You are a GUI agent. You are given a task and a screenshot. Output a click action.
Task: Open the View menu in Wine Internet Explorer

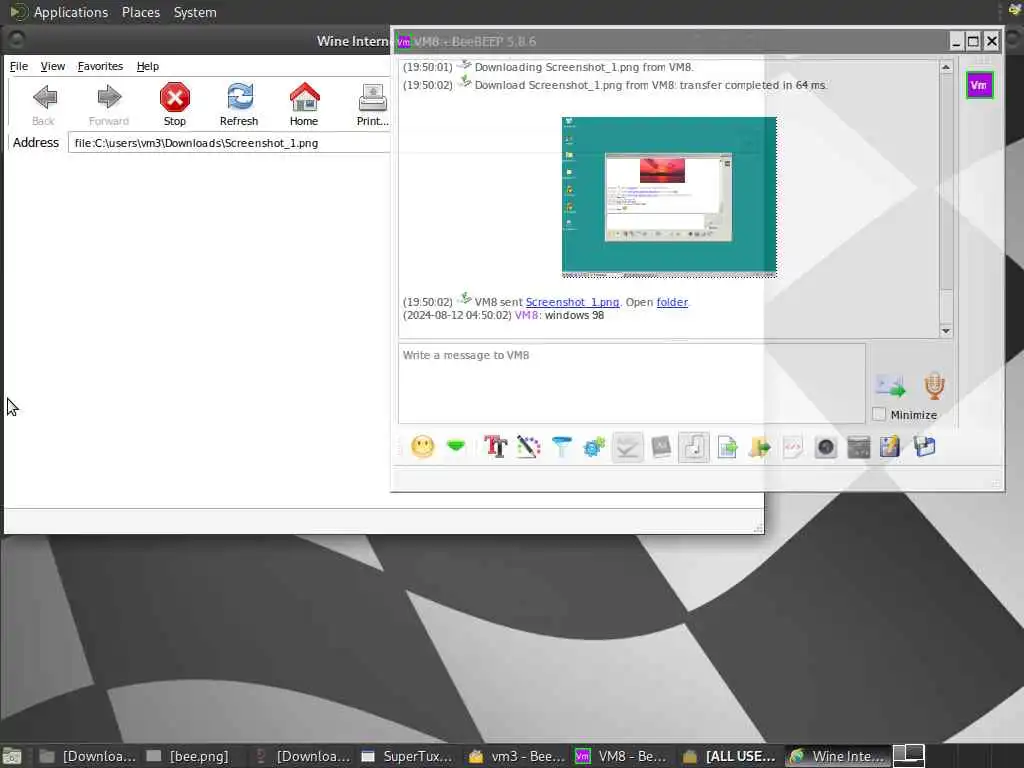[52, 66]
